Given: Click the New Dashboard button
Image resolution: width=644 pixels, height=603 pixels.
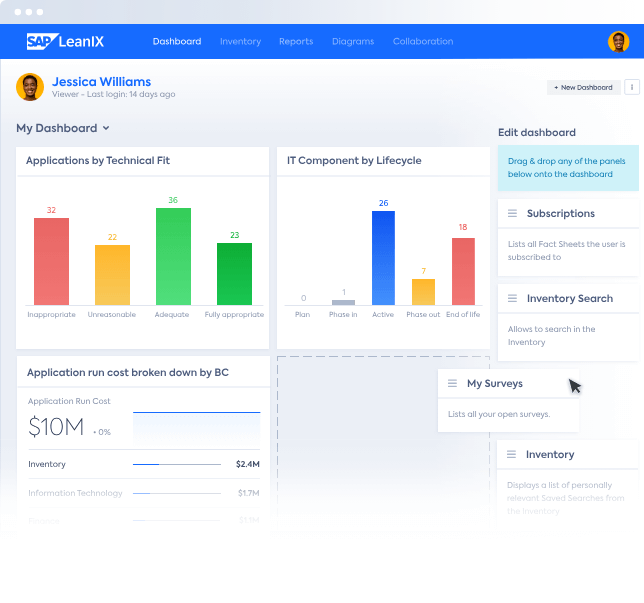Looking at the screenshot, I should click(x=583, y=87).
